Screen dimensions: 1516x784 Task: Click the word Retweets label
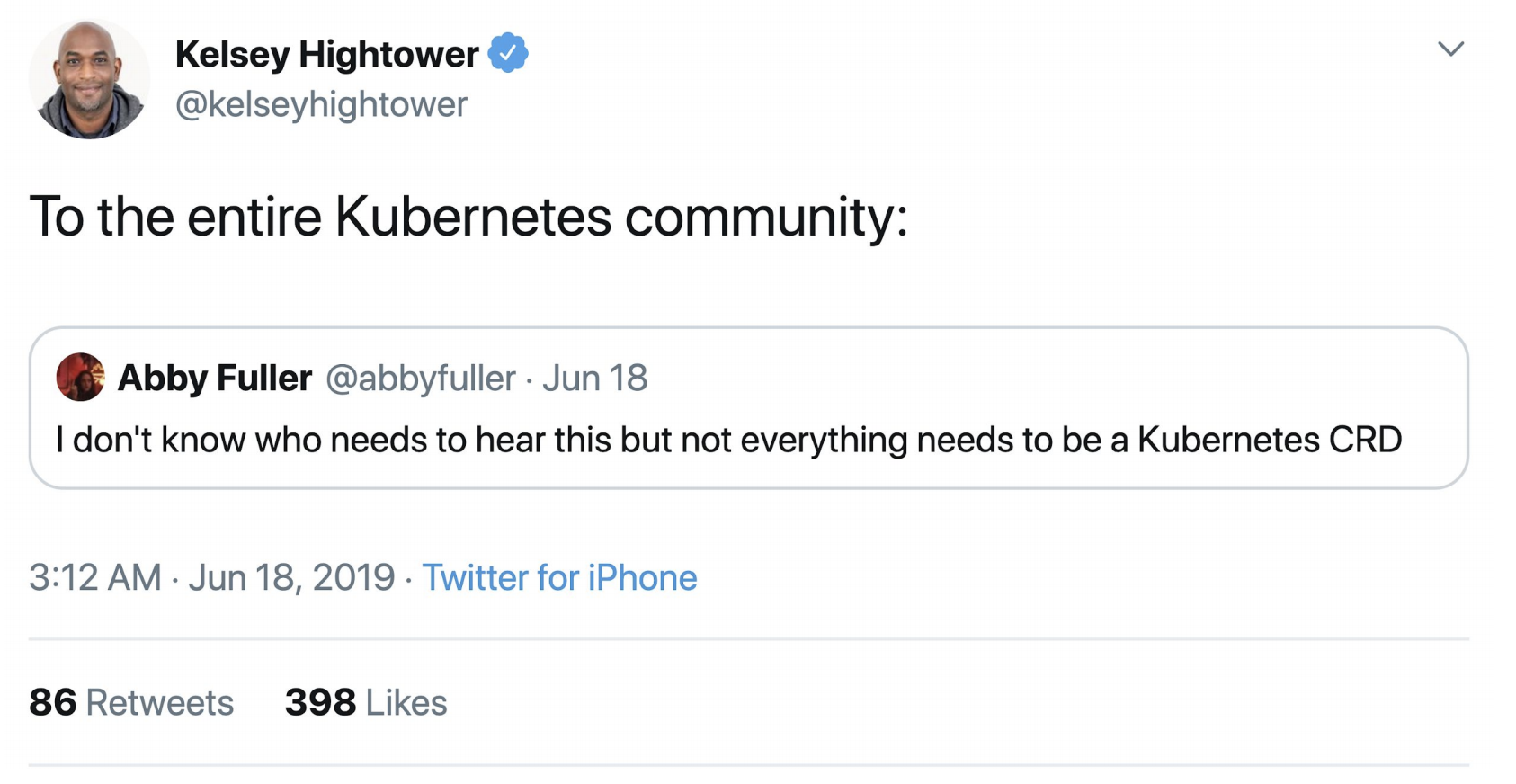160,702
